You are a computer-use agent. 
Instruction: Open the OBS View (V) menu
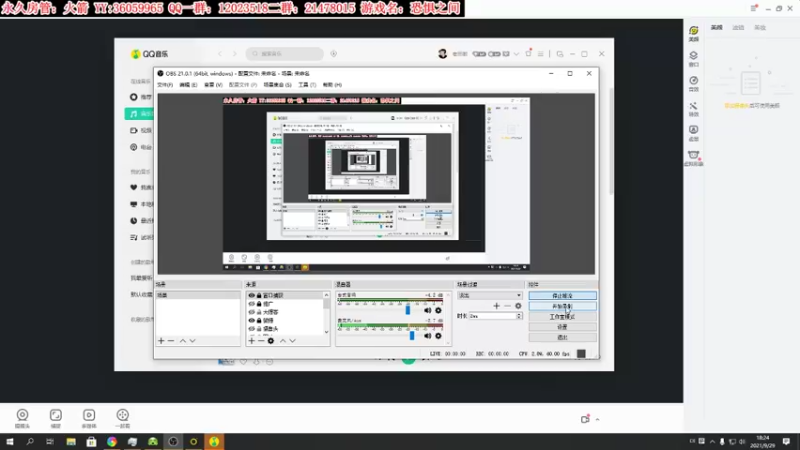213,85
